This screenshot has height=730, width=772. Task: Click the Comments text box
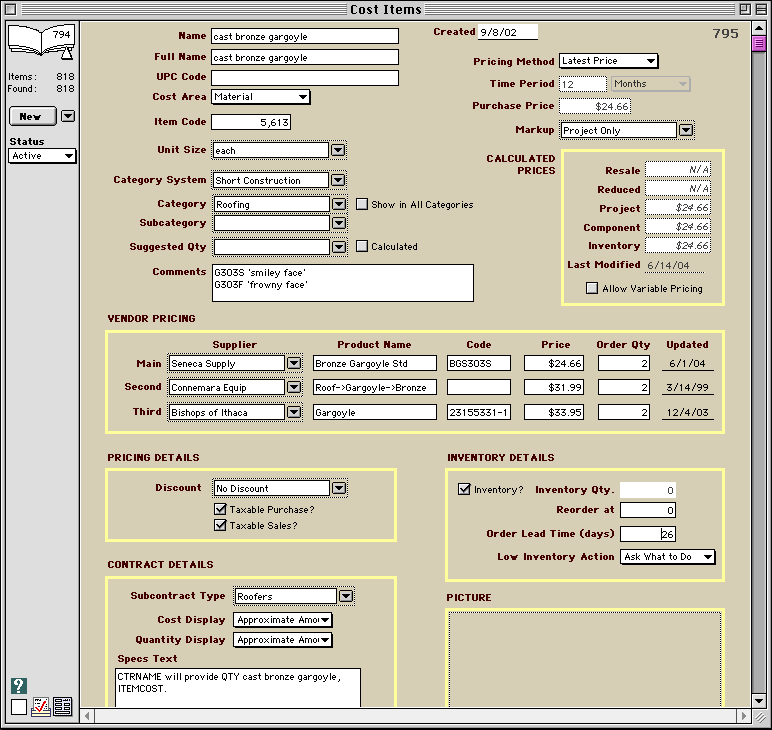(343, 283)
